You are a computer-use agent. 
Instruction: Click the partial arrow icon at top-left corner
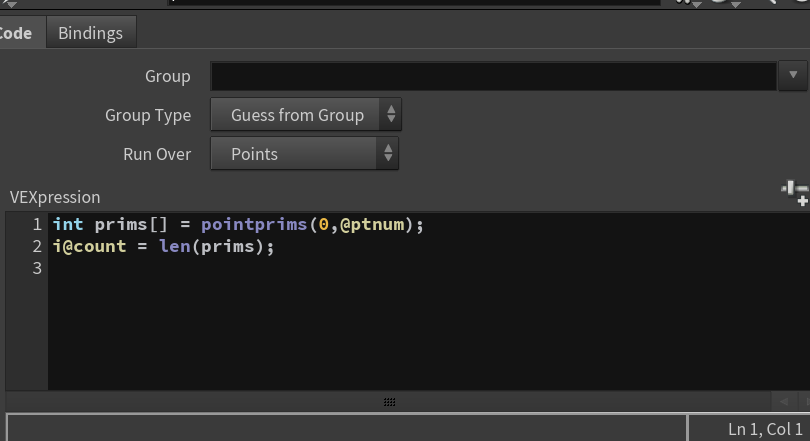(x=9, y=4)
